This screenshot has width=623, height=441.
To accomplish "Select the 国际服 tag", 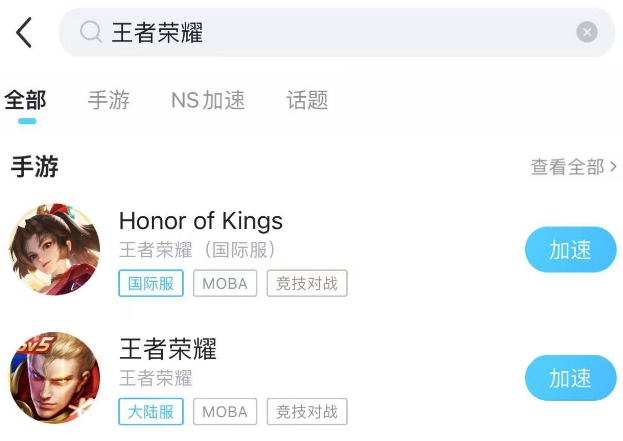I will [x=151, y=283].
